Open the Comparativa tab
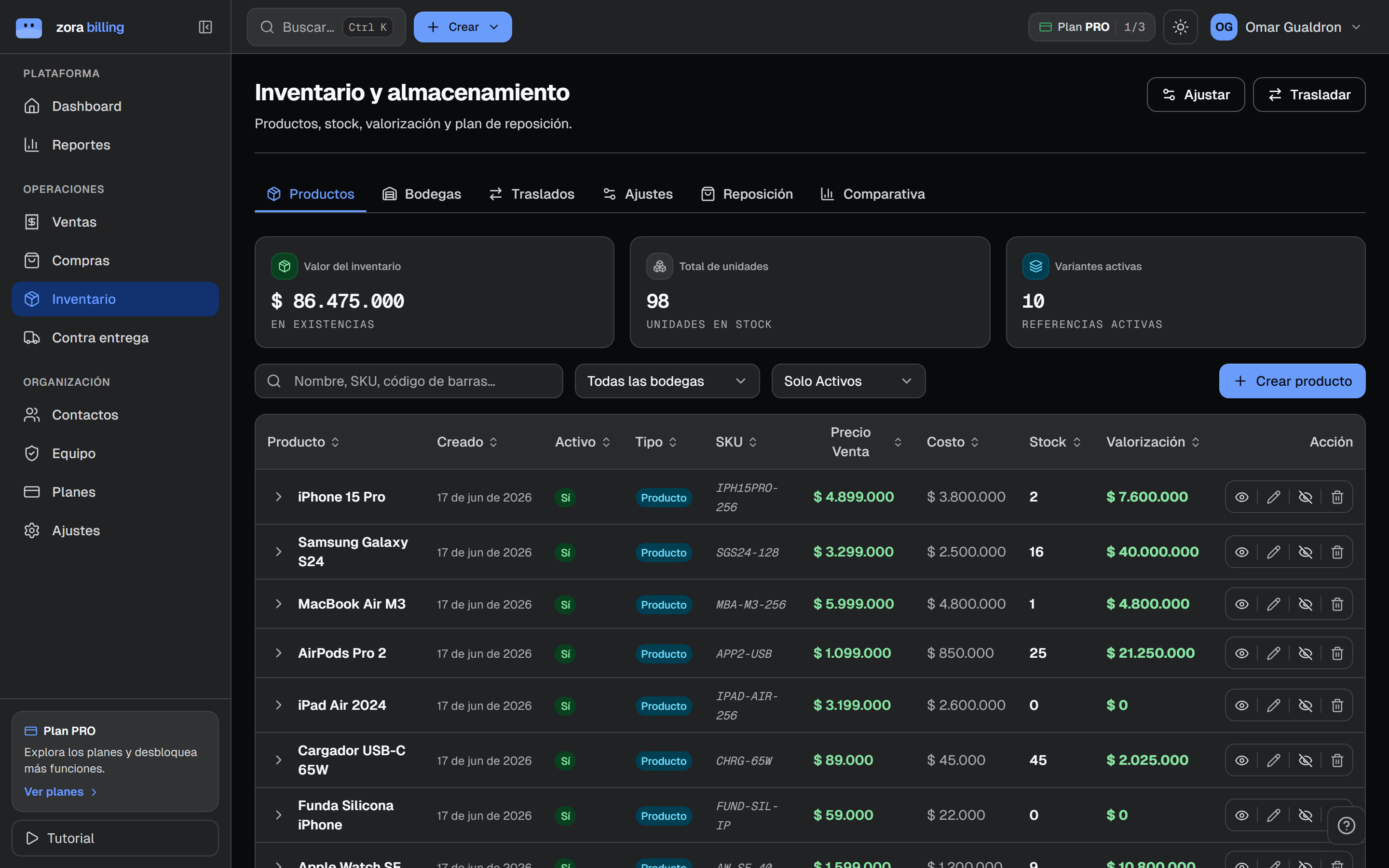Image resolution: width=1389 pixels, height=868 pixels. (x=872, y=194)
